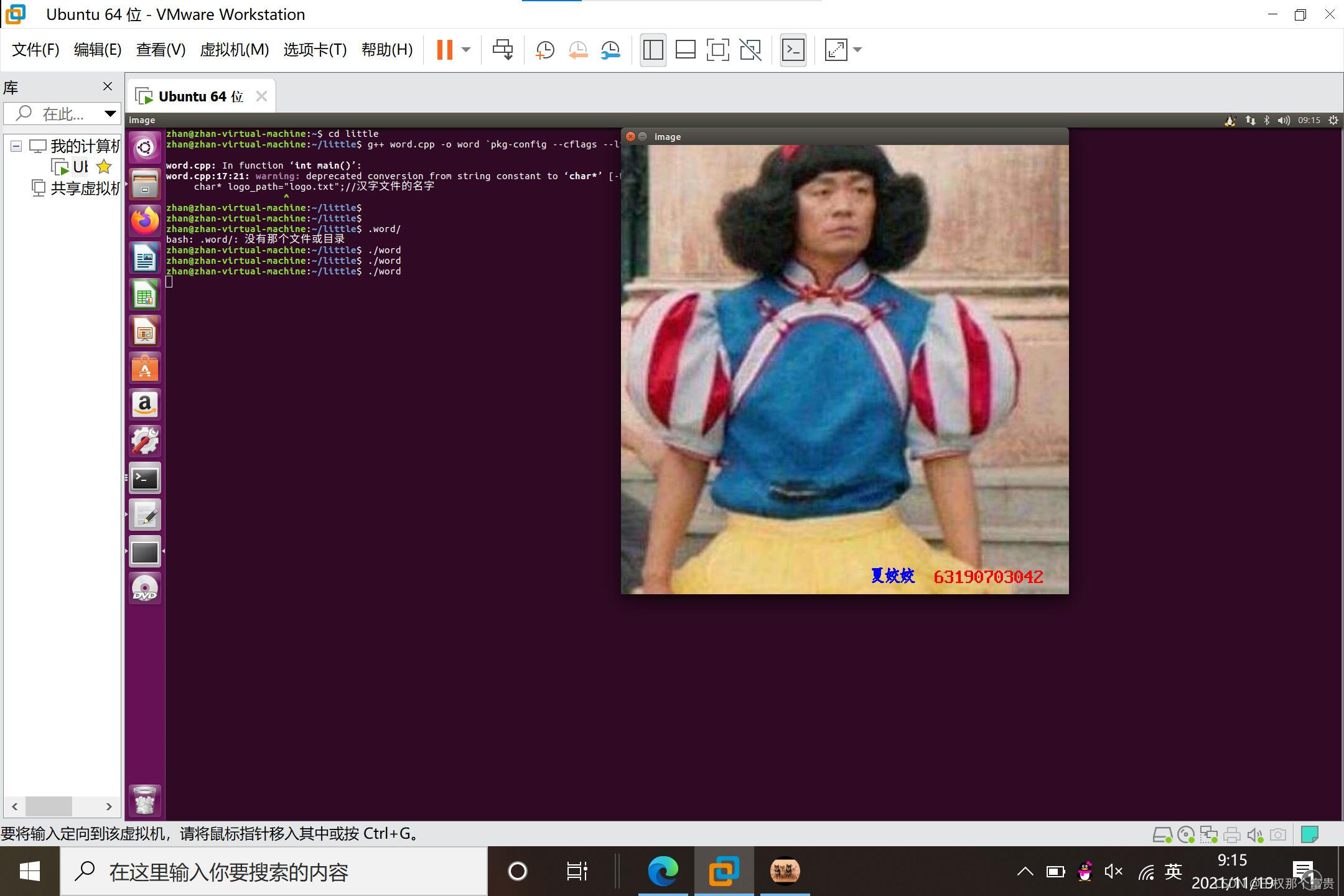The image size is (1344, 896).
Task: Show hidden system tray icons
Action: [1025, 871]
